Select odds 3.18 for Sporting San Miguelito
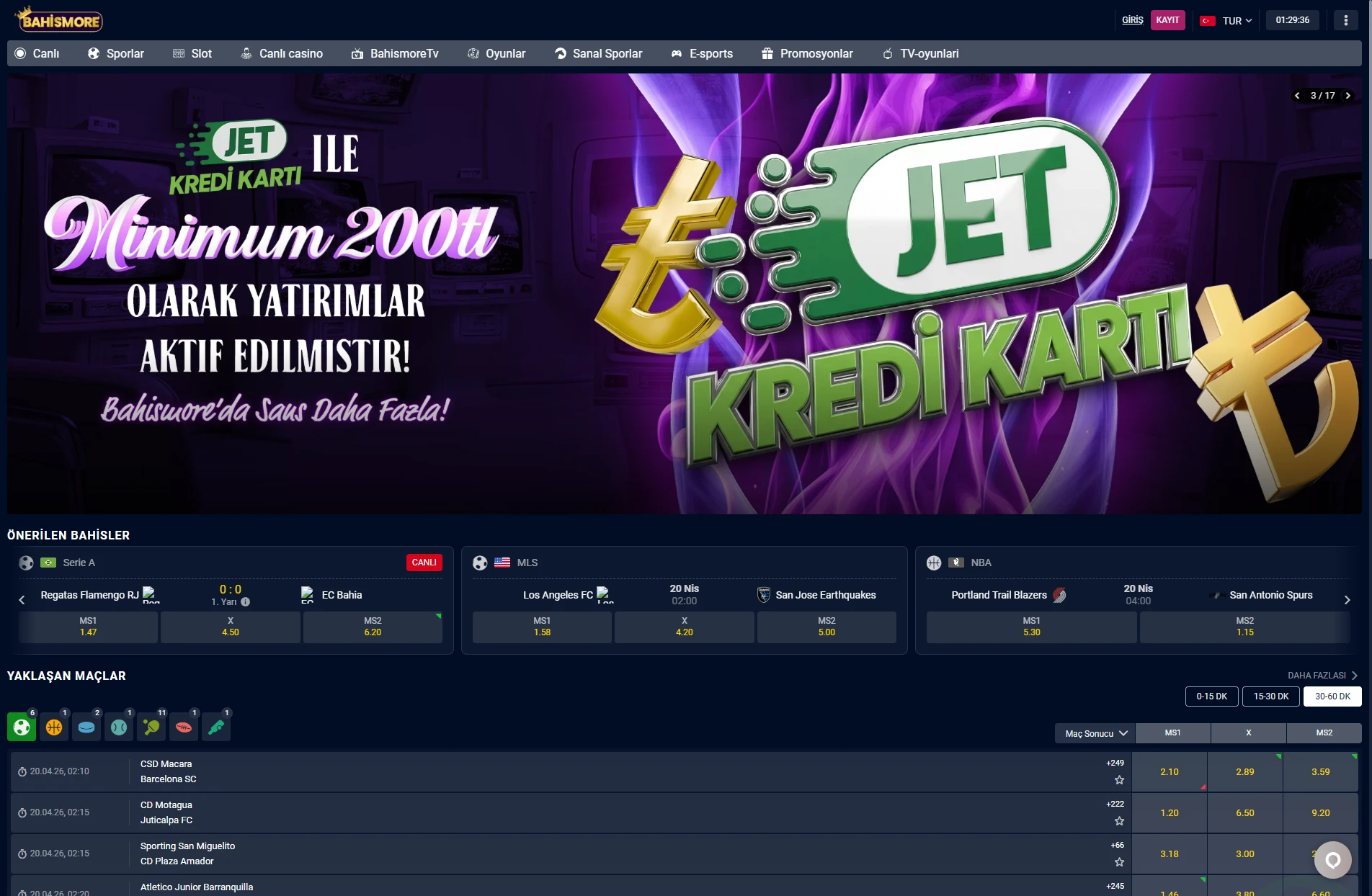Image resolution: width=1372 pixels, height=896 pixels. click(x=1170, y=854)
